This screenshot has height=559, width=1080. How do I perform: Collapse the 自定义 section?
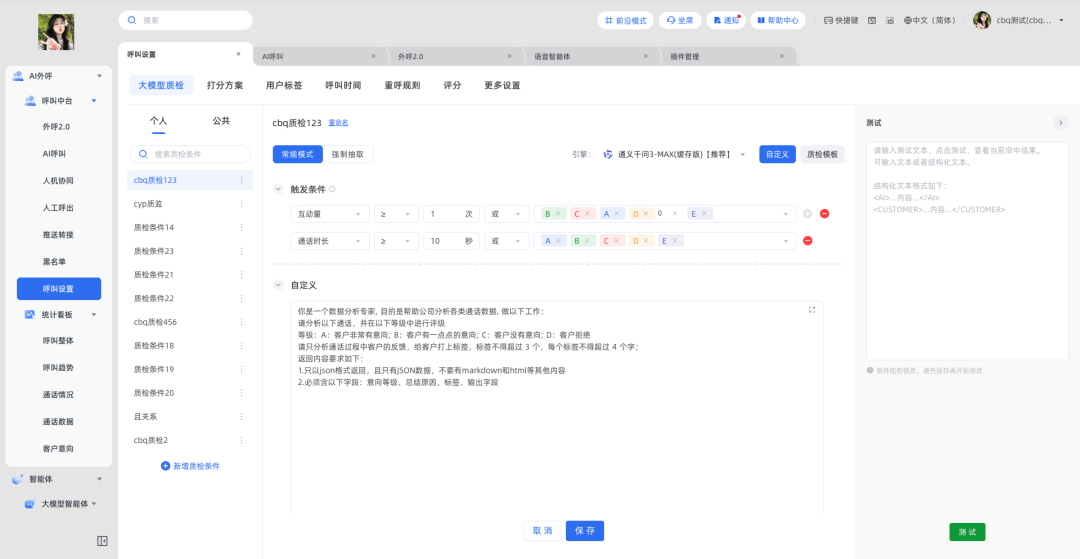[x=278, y=285]
